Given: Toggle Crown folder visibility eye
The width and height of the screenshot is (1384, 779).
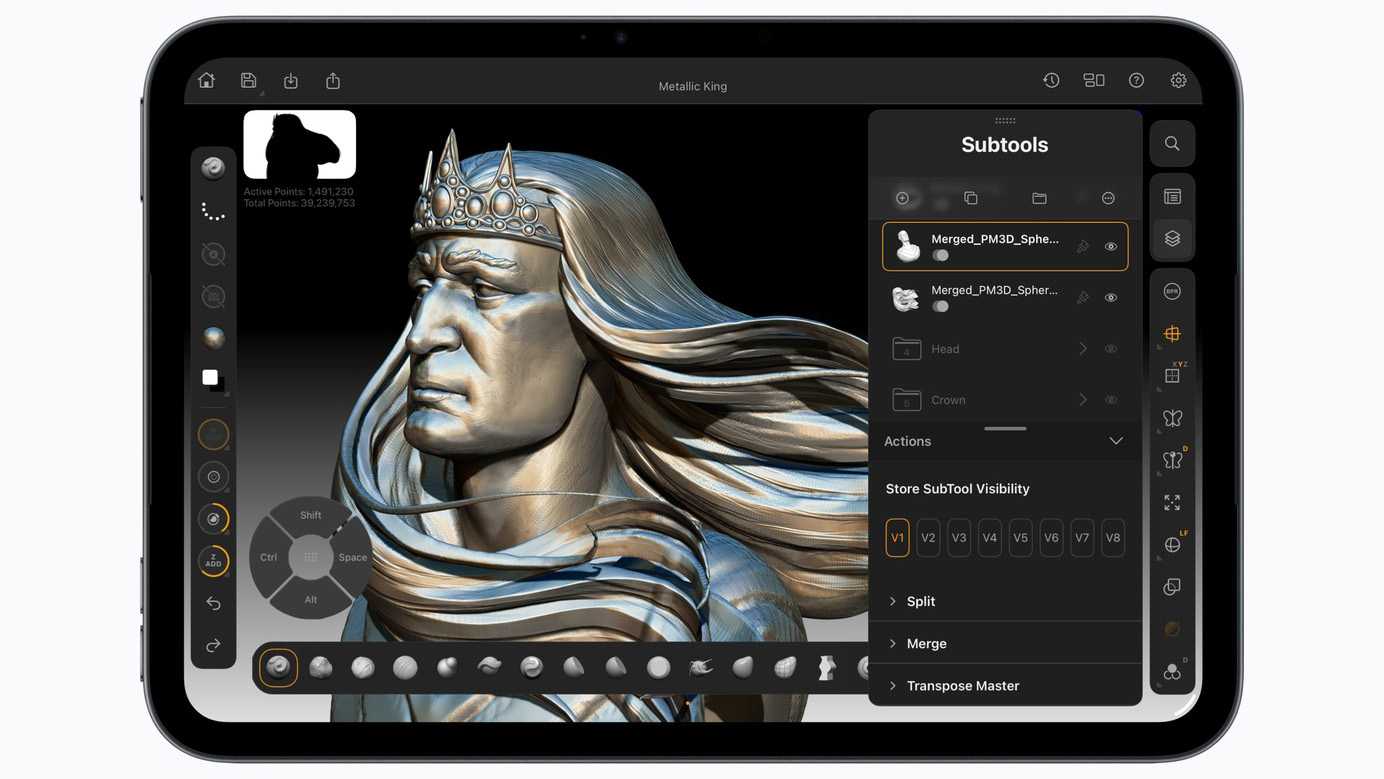Looking at the screenshot, I should click(x=1111, y=400).
